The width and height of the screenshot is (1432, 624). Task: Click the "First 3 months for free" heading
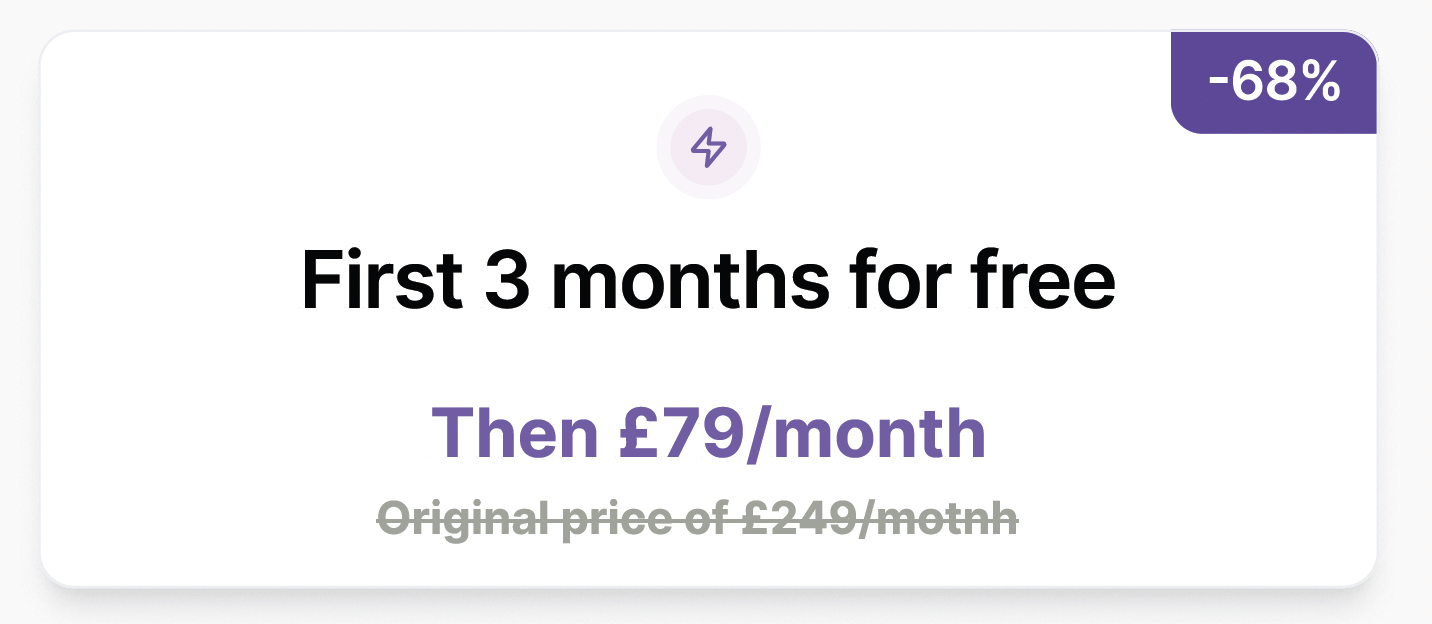pos(708,280)
